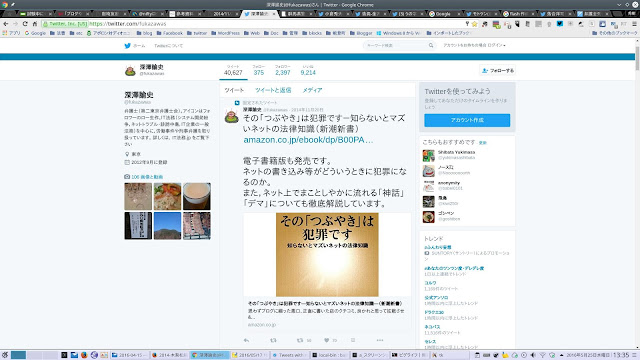Open the 公式アンソロ trend link

pos(436,298)
